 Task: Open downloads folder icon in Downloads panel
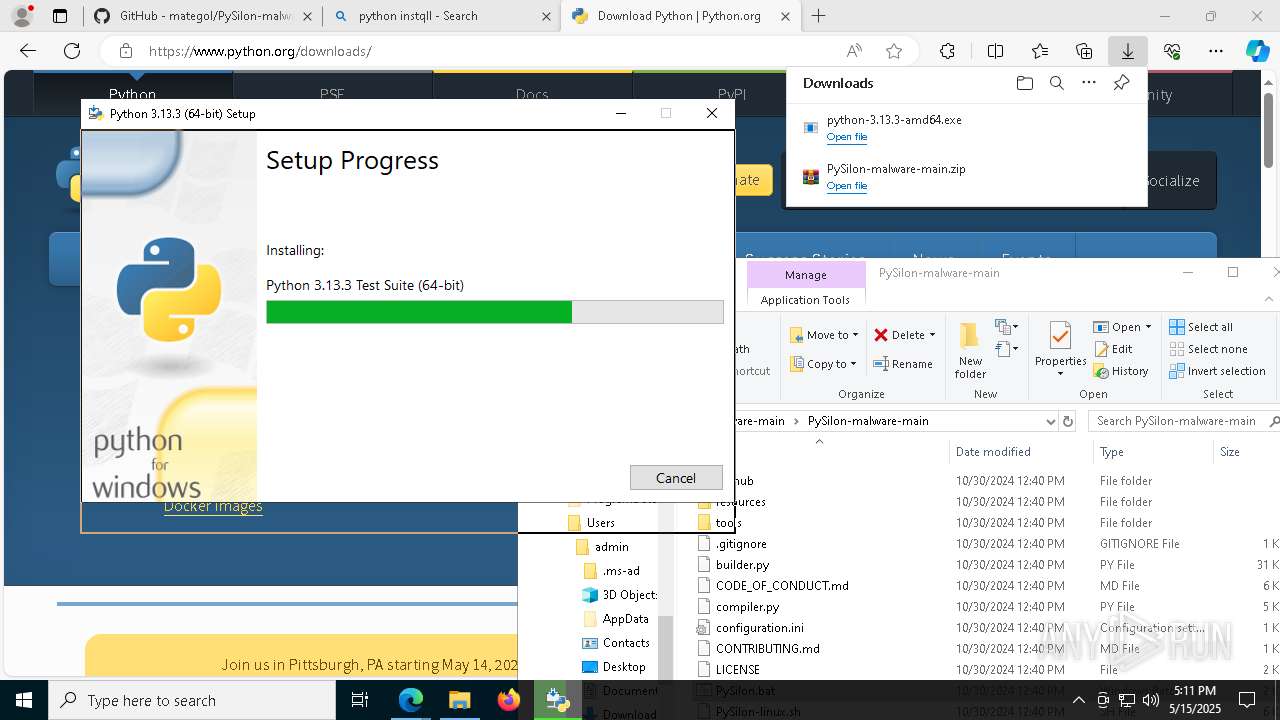(1024, 83)
